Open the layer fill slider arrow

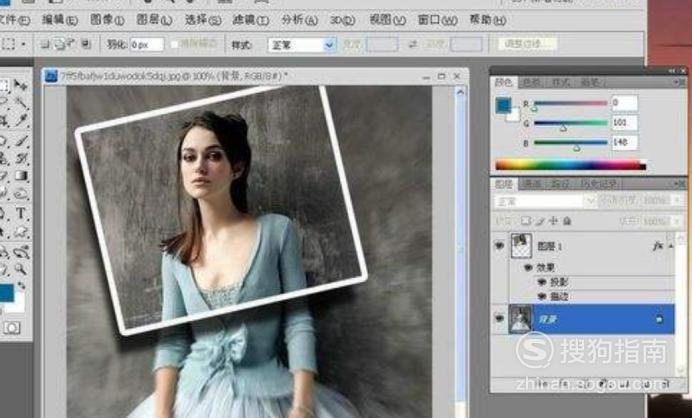(677, 221)
